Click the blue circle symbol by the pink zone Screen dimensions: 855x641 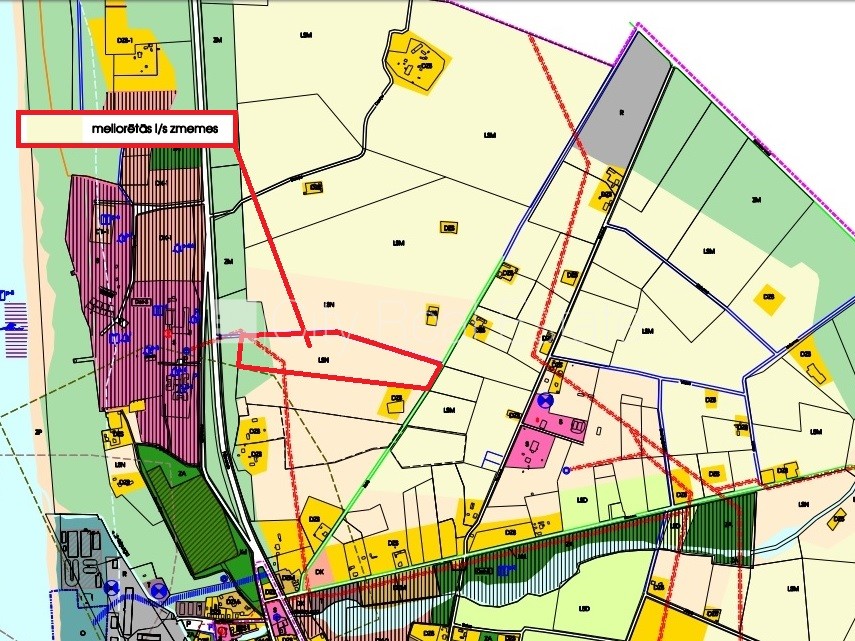pyautogui.click(x=545, y=401)
